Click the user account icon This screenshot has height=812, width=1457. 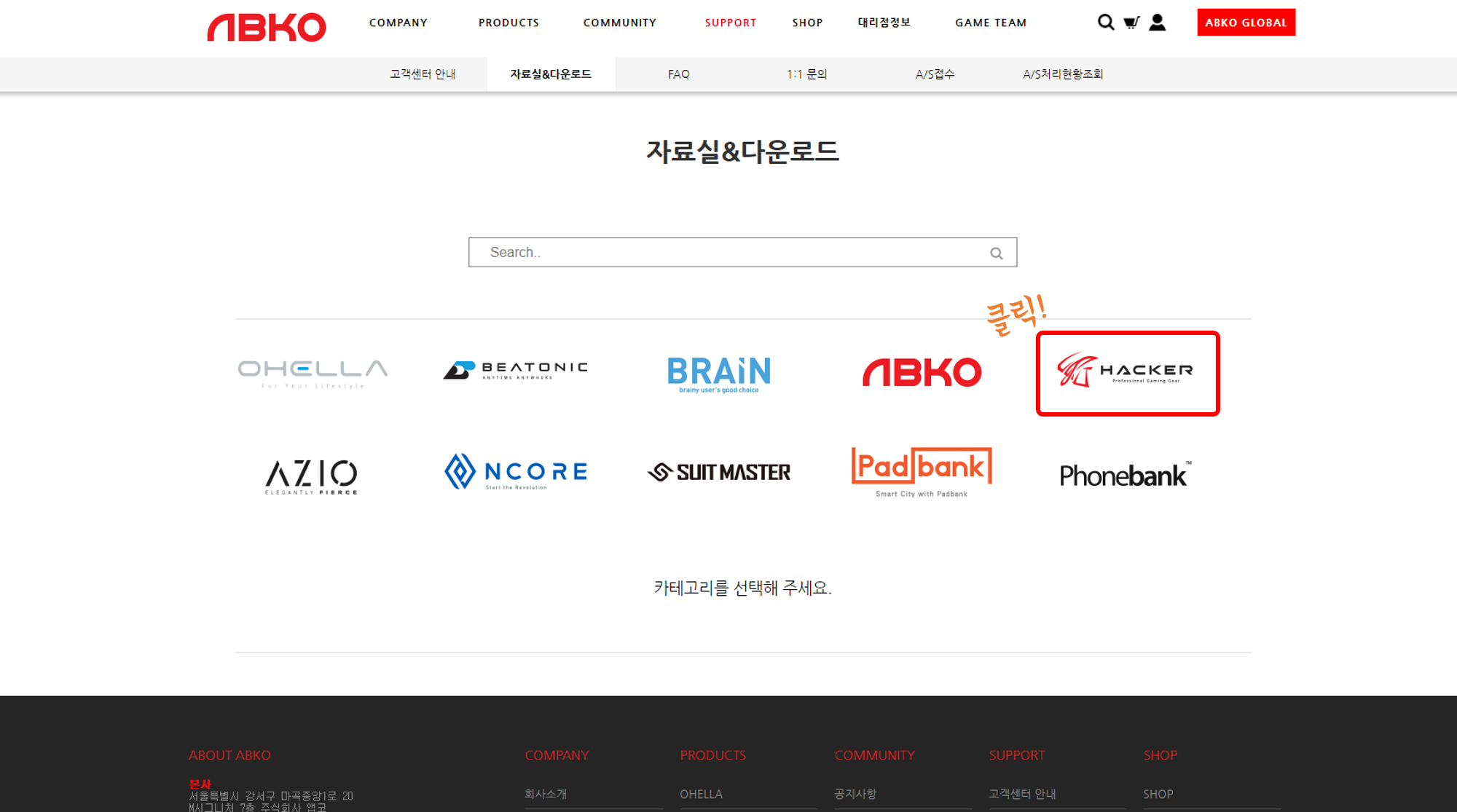click(x=1157, y=23)
